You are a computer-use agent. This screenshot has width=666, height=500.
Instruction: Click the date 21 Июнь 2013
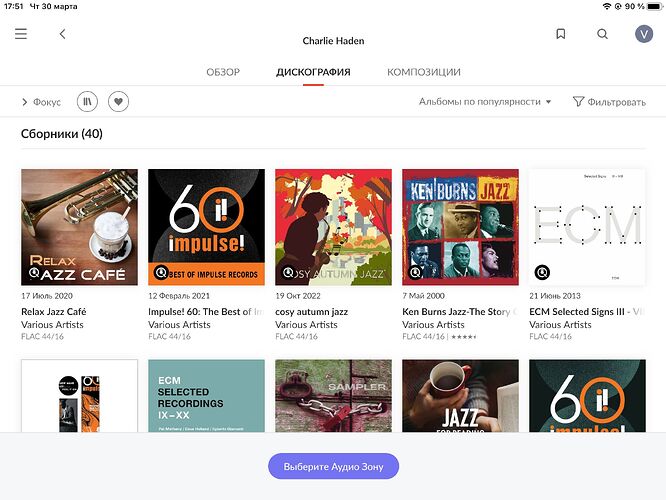(555, 296)
